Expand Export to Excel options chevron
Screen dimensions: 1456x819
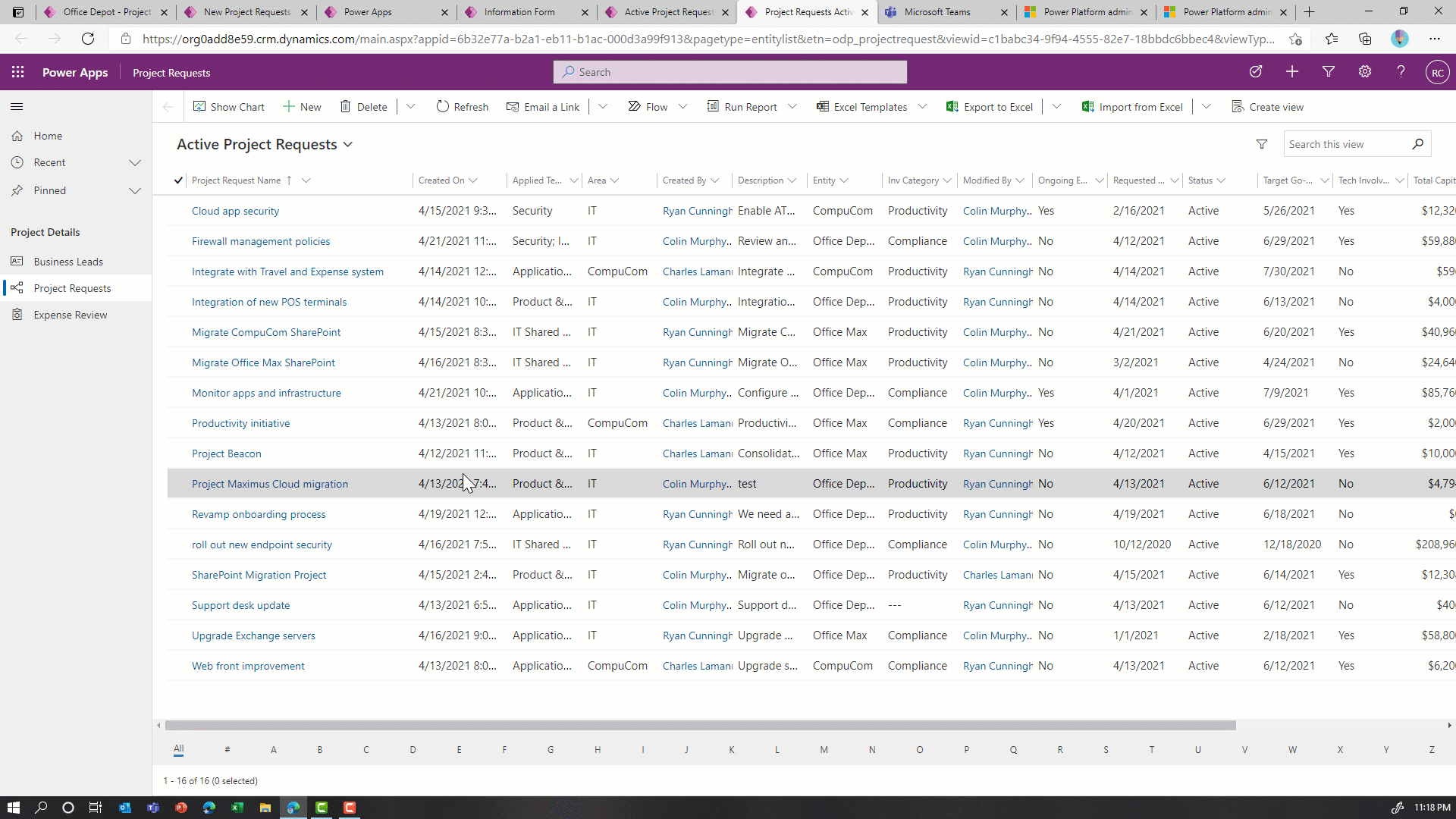coord(1056,107)
